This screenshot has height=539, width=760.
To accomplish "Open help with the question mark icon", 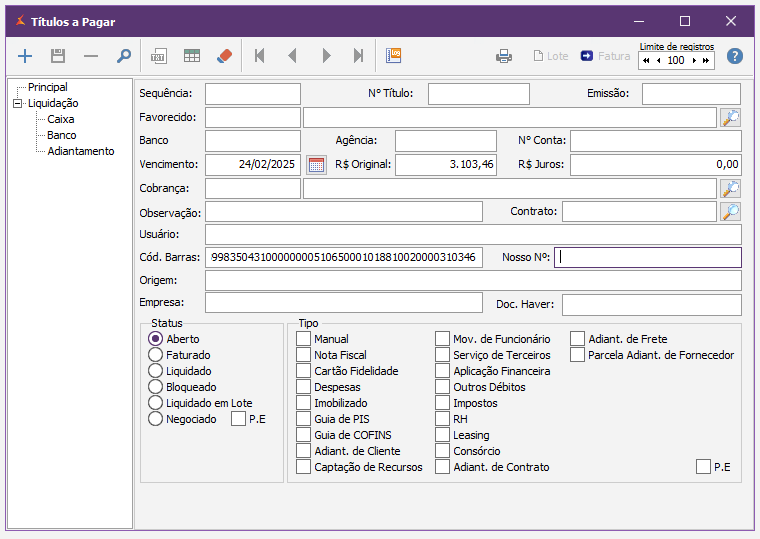I will [735, 56].
